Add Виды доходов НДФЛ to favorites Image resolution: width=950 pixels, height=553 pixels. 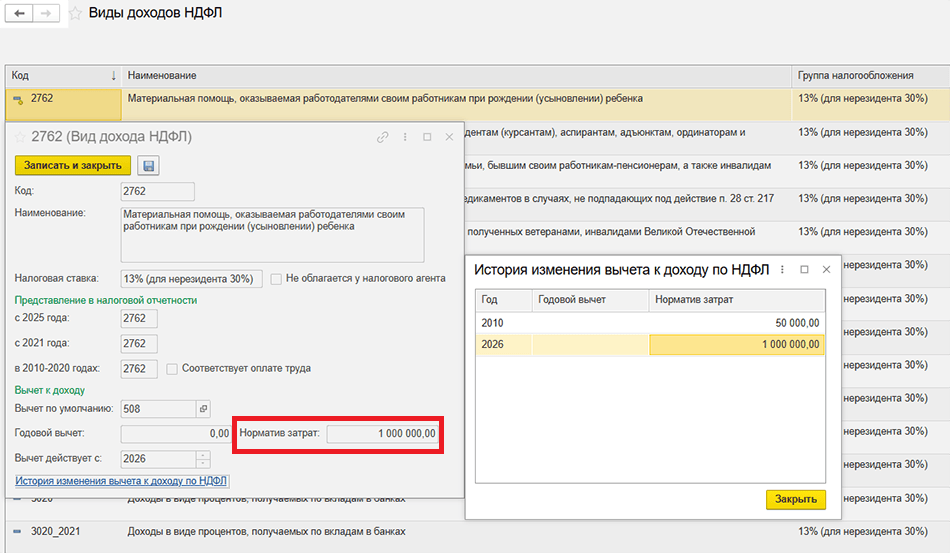tap(75, 14)
